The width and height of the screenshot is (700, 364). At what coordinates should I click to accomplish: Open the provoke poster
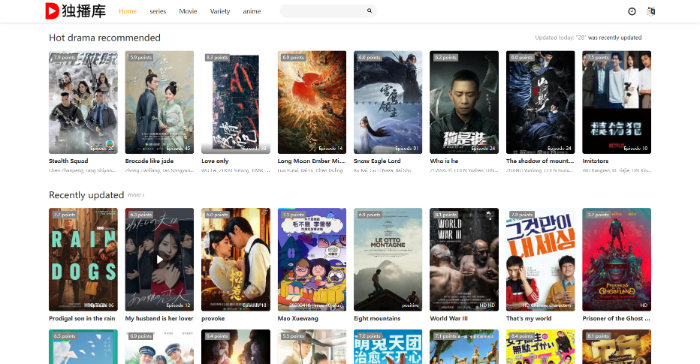point(236,259)
